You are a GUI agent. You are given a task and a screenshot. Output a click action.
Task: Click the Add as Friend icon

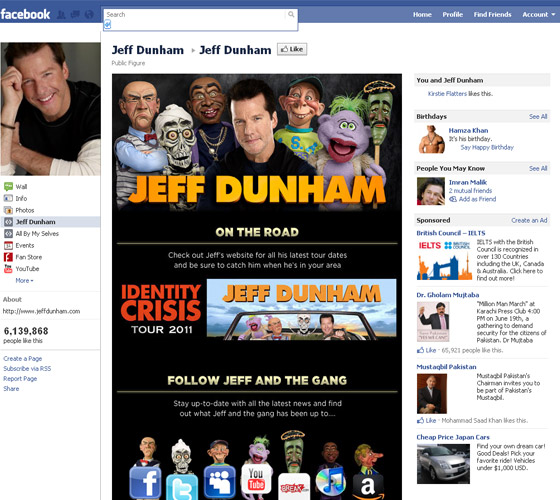click(x=453, y=199)
